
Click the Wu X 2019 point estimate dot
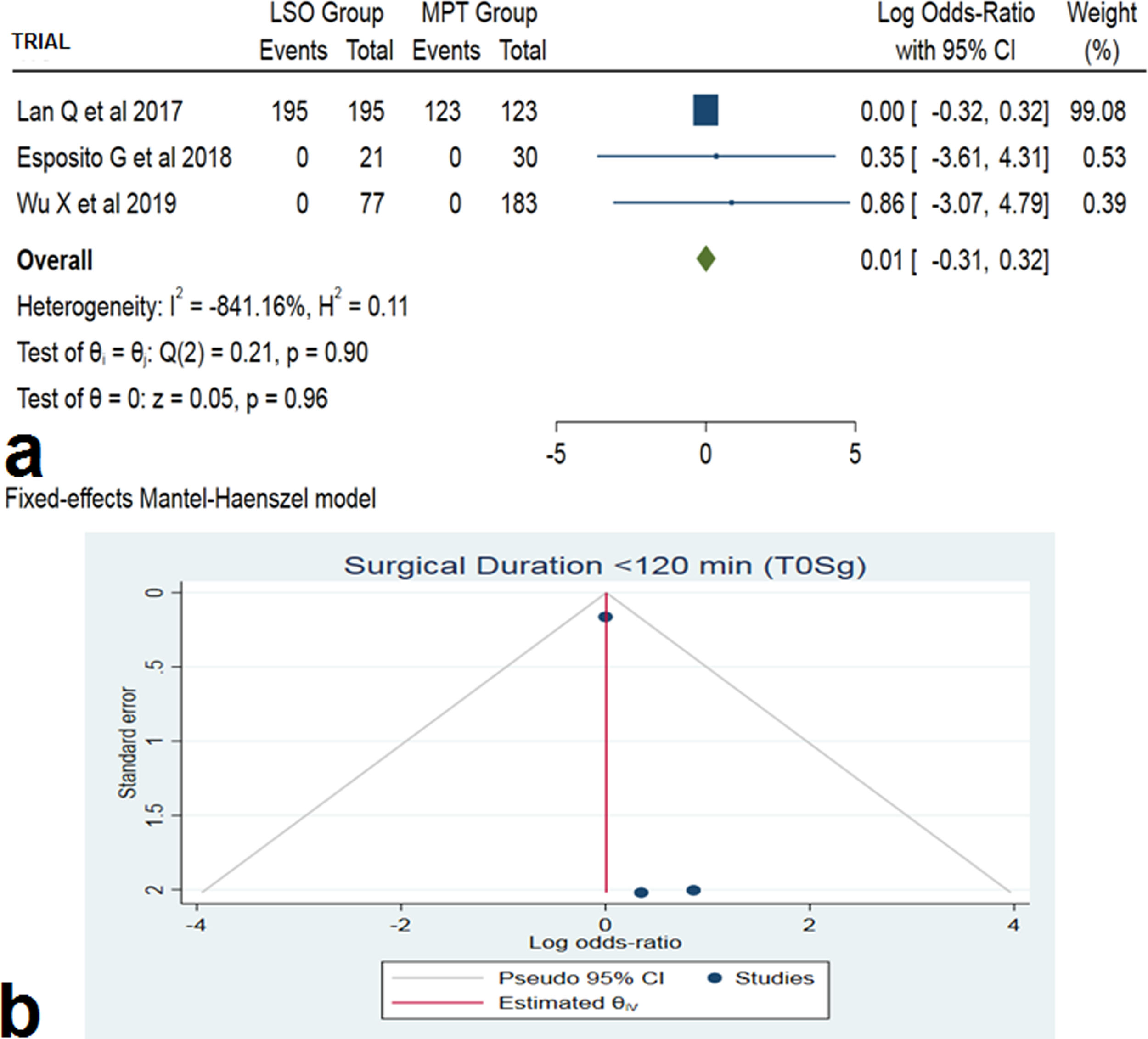point(732,202)
